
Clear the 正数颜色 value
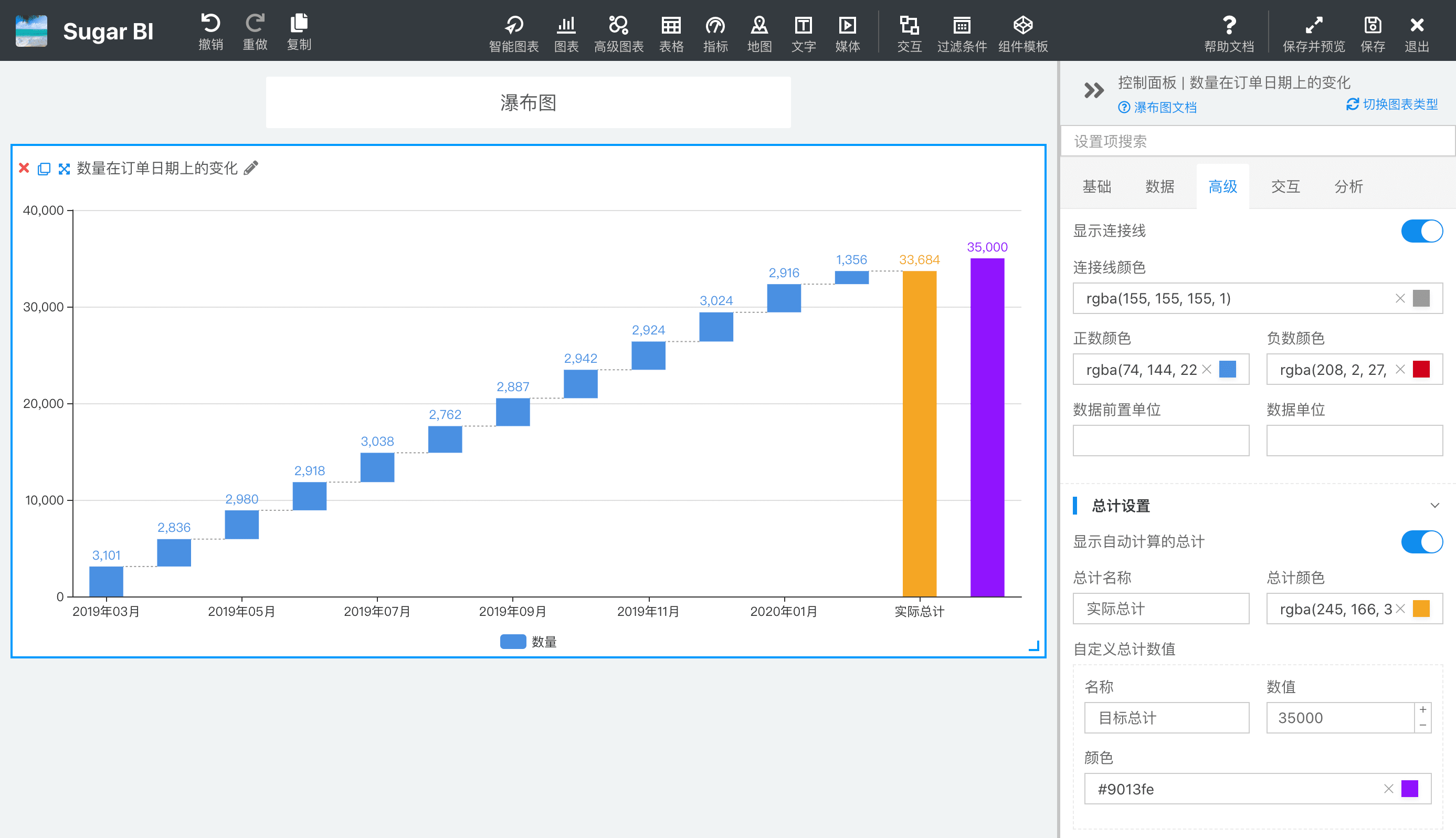coord(1207,370)
